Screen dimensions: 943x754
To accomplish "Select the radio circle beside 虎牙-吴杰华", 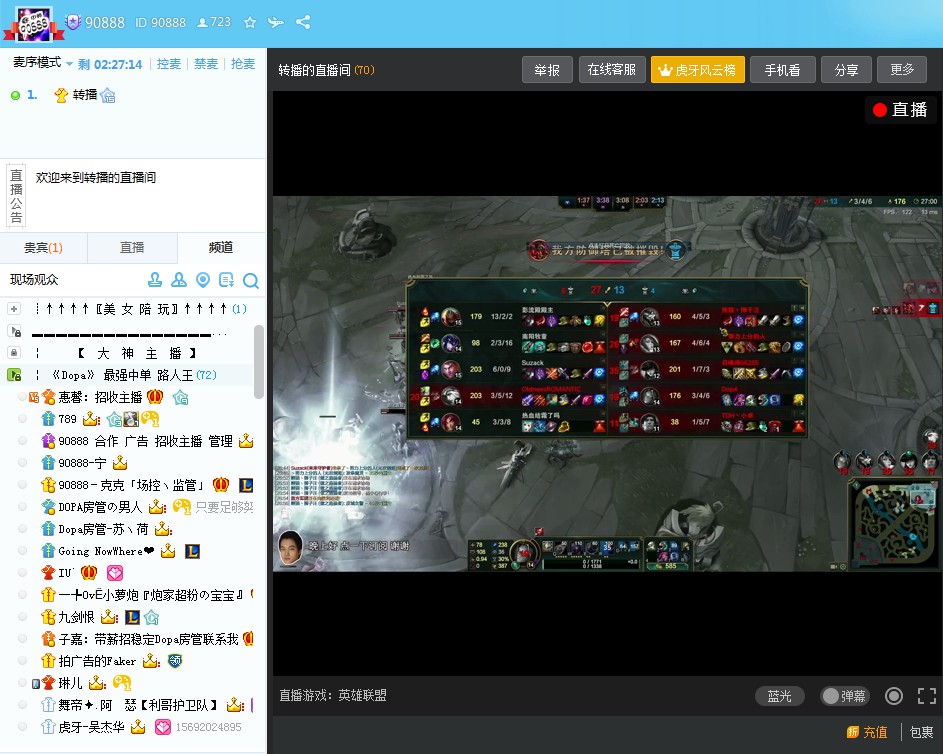I will point(23,727).
